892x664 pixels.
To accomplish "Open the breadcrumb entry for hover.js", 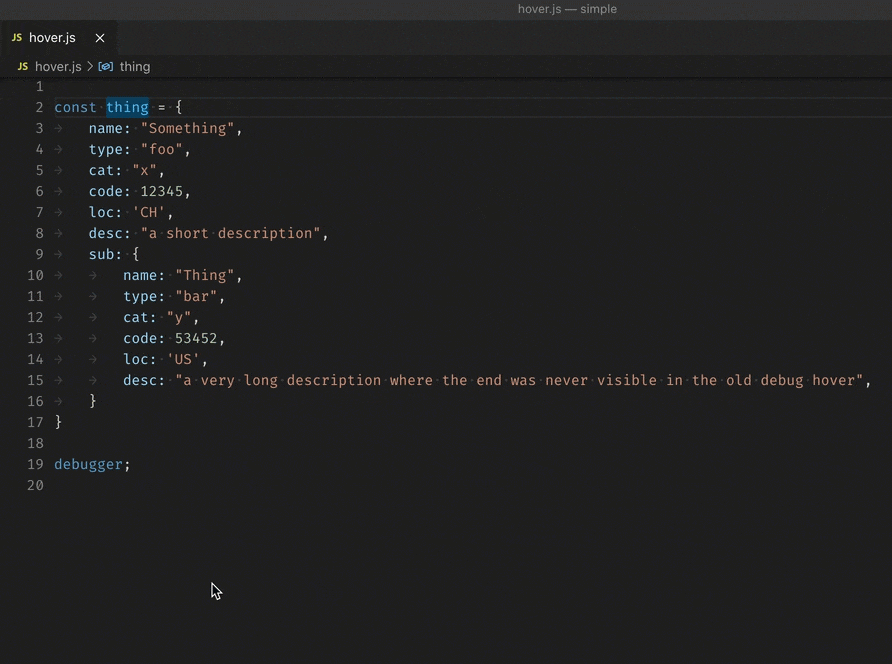I will coord(58,66).
